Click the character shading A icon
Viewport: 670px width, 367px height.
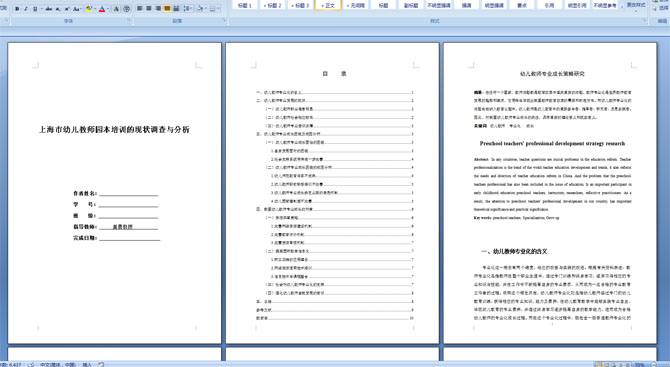[116, 9]
